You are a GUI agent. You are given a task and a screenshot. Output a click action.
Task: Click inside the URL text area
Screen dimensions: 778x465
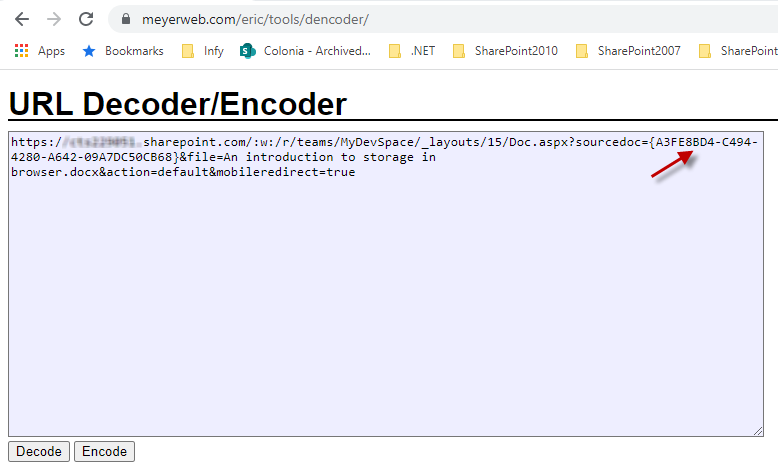pyautogui.click(x=386, y=284)
